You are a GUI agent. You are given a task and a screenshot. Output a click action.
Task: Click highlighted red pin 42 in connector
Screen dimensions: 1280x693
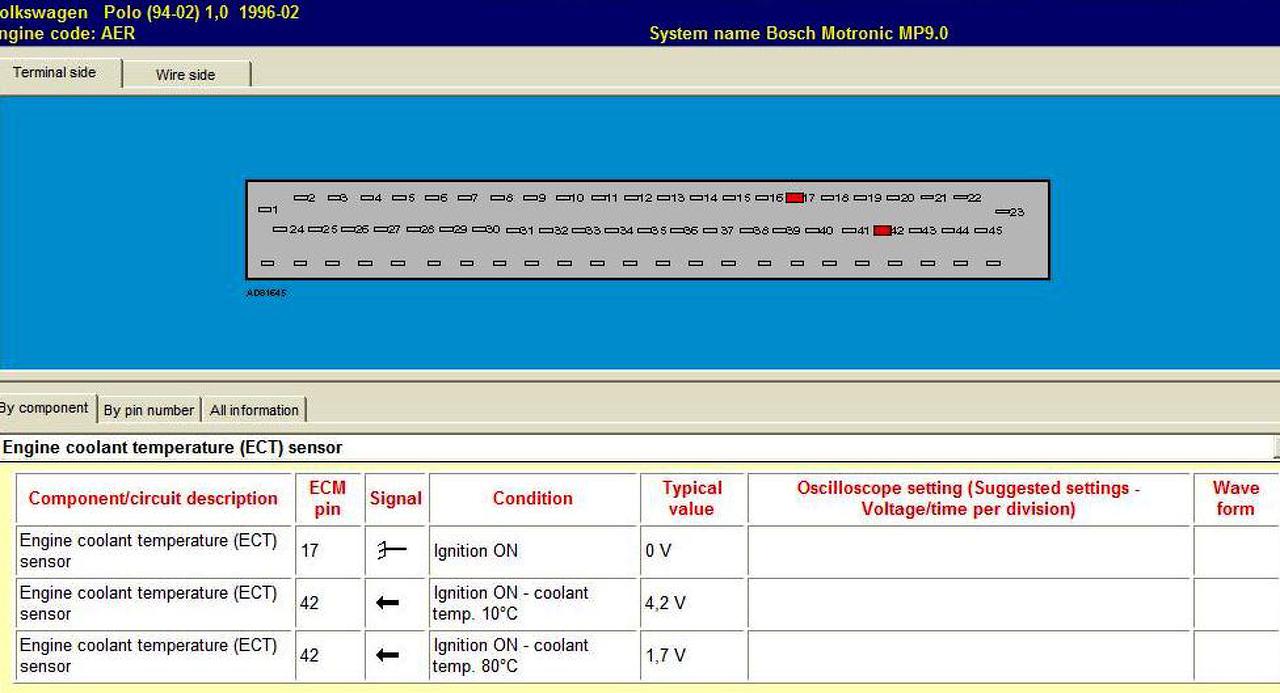(x=882, y=230)
